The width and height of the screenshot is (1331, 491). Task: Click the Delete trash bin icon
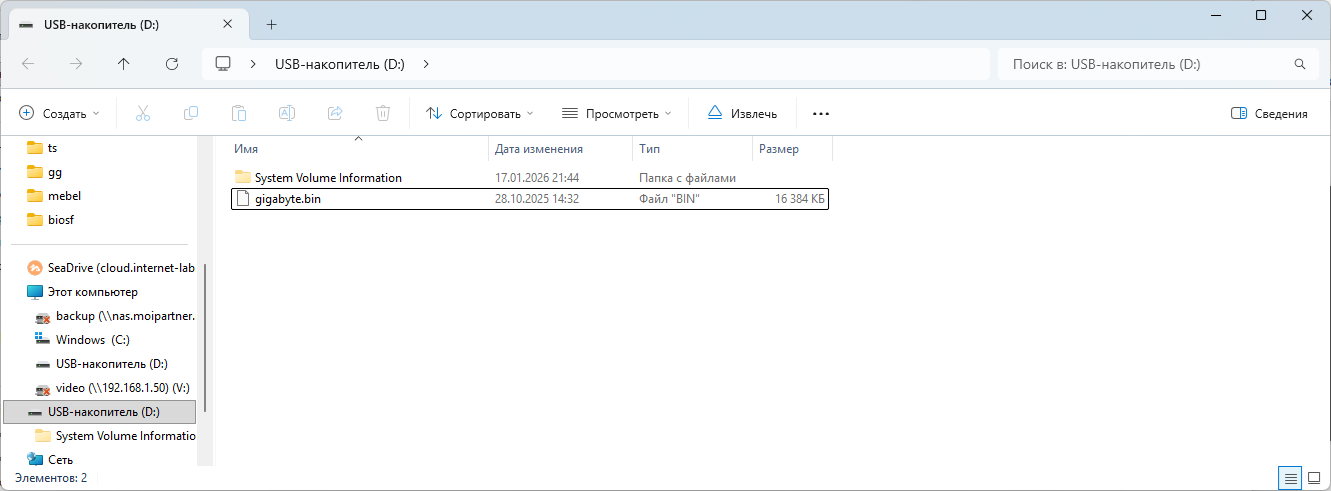coord(383,114)
